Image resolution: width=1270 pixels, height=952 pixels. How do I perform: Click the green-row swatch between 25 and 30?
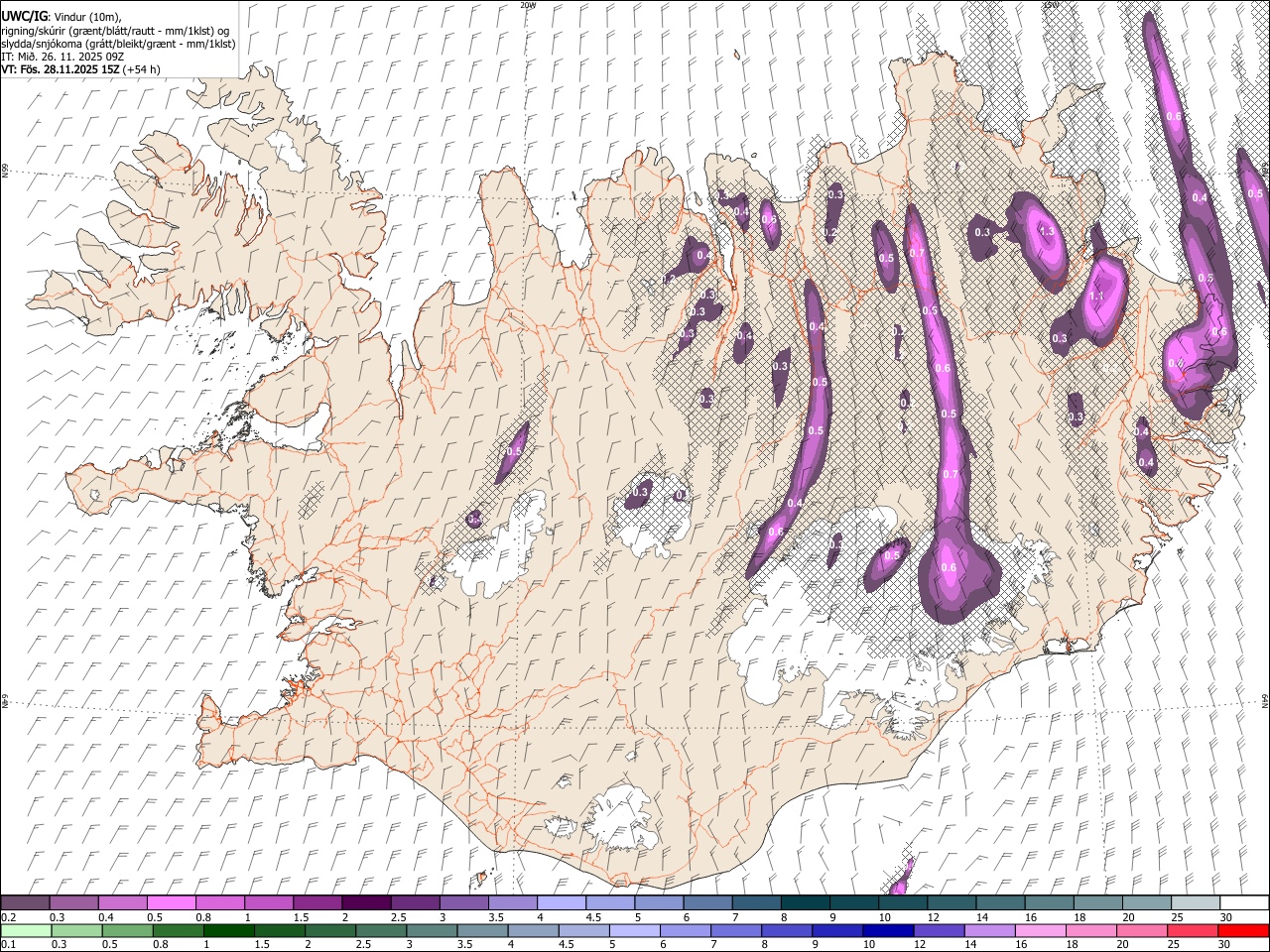point(1193,930)
